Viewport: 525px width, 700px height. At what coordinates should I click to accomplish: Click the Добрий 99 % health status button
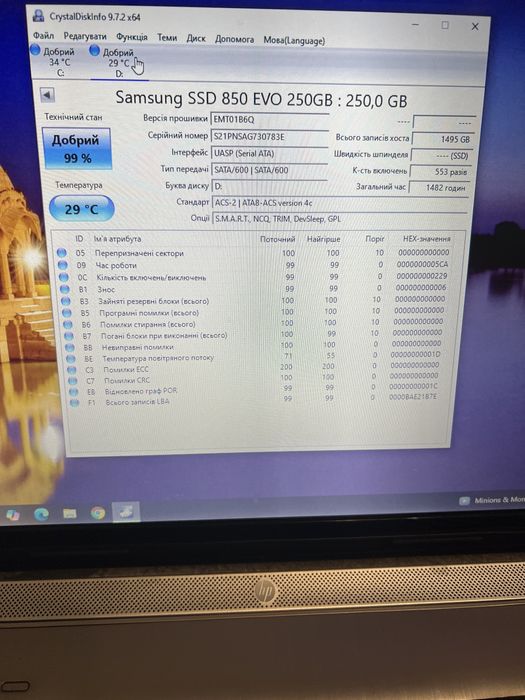[76, 149]
